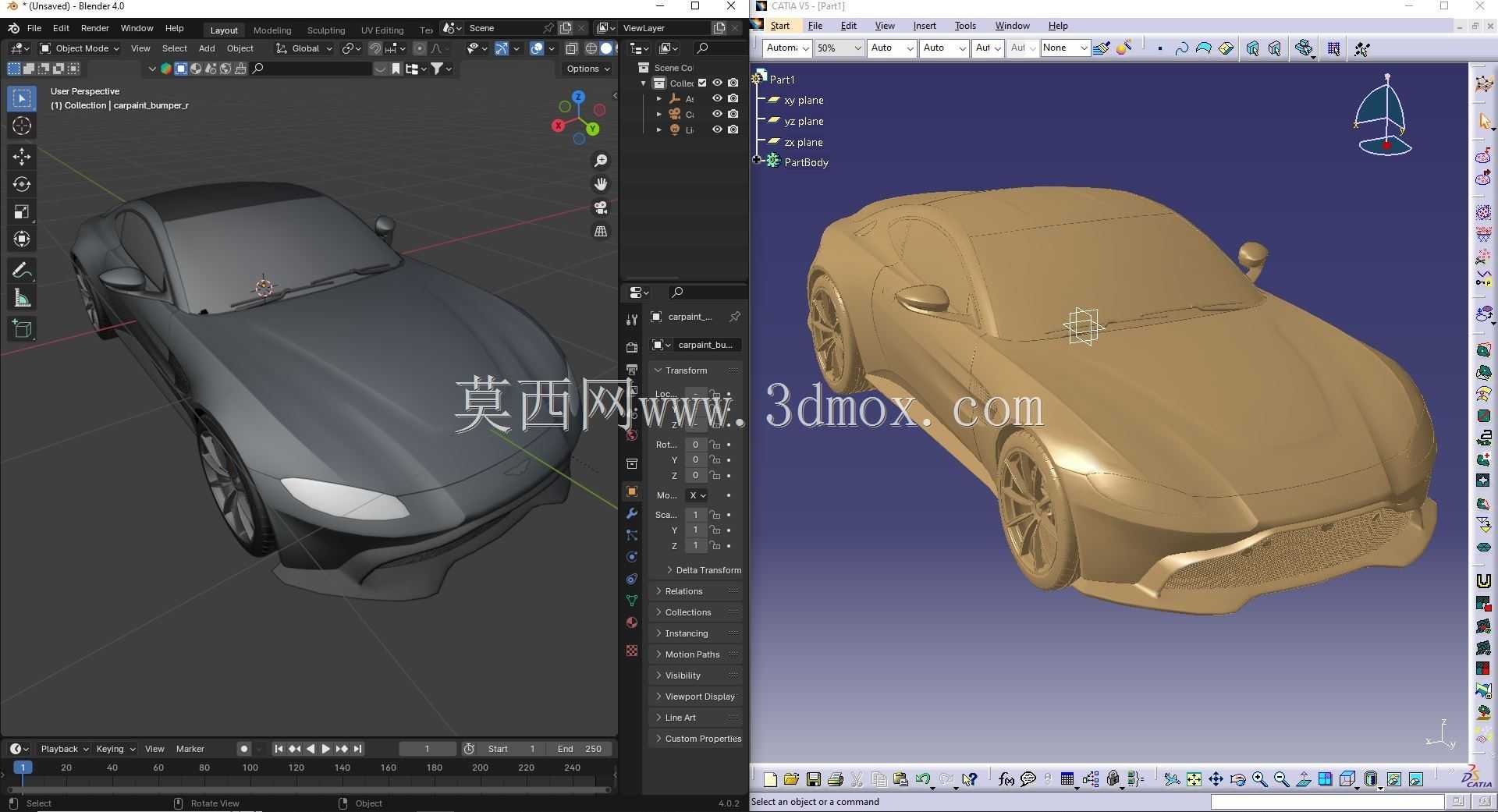Open the Insert menu in CATIA
1498x812 pixels.
[x=925, y=26]
